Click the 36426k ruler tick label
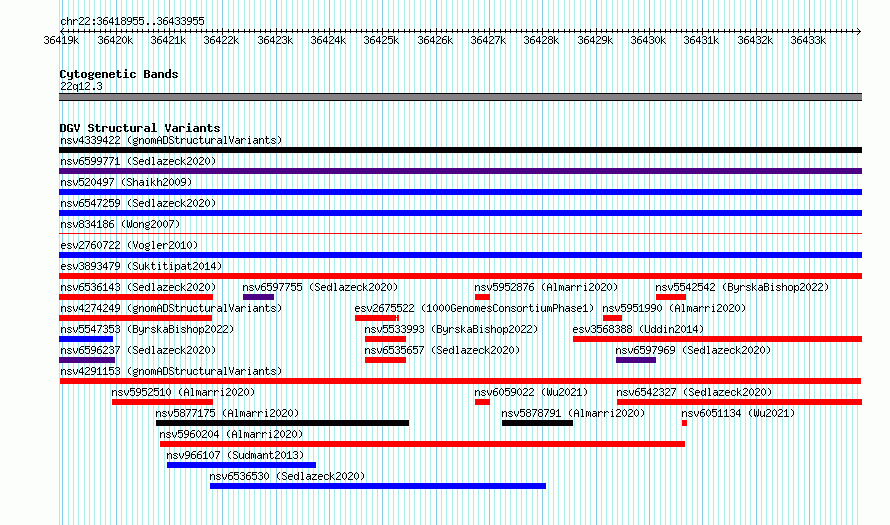Viewport: 890px width, 525px height. pos(435,40)
